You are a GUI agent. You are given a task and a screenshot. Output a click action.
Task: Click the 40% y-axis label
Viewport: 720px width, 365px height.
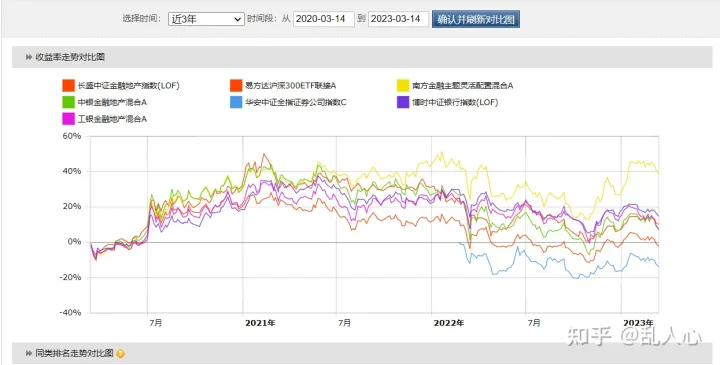click(72, 172)
